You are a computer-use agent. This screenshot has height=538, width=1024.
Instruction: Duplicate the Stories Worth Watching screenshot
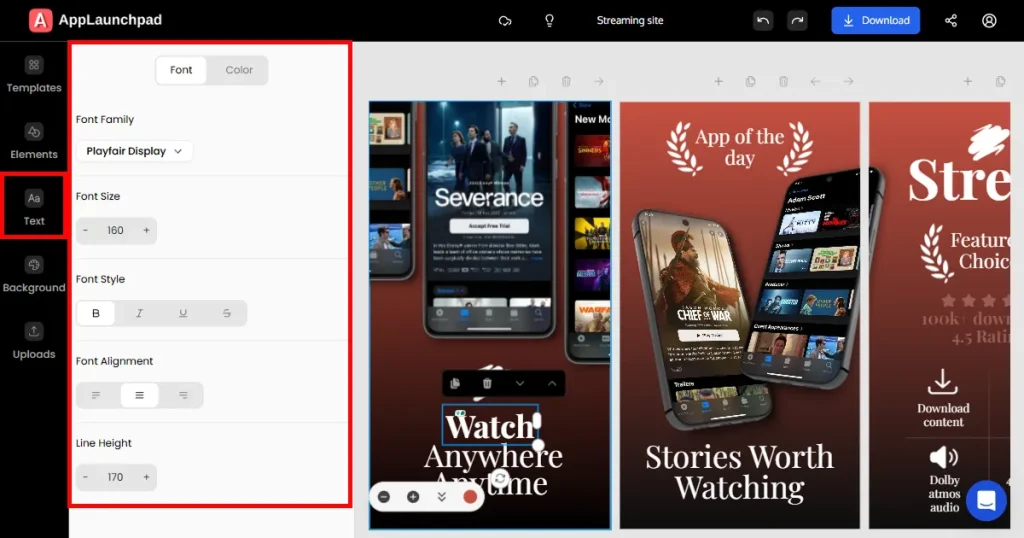[750, 82]
